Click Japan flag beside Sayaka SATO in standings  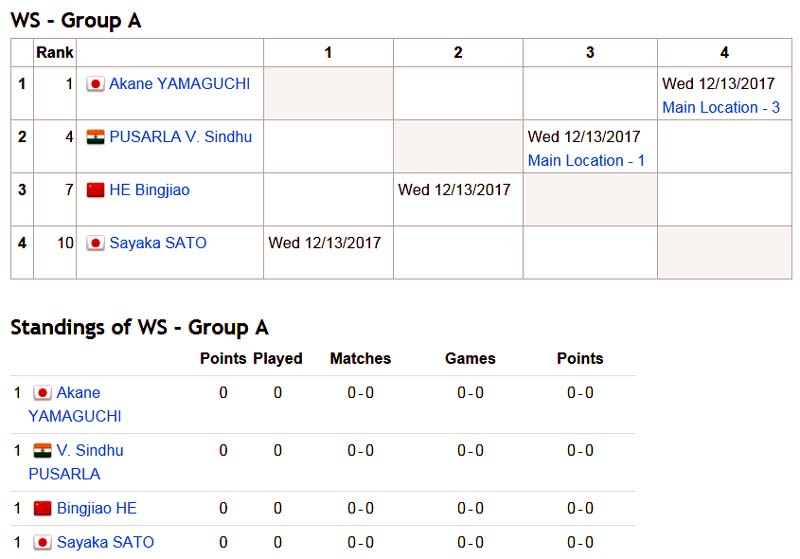[x=42, y=542]
